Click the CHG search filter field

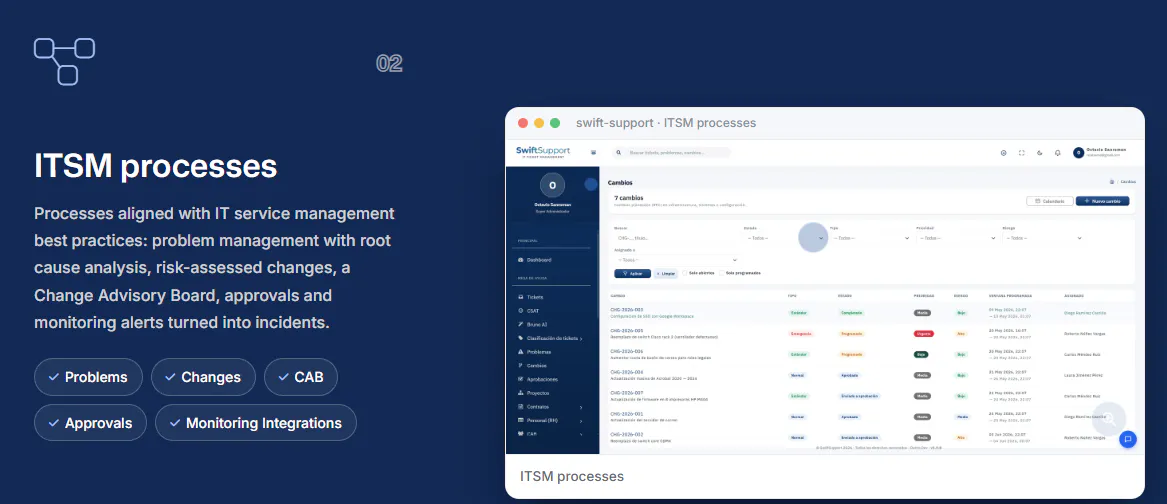pos(675,238)
